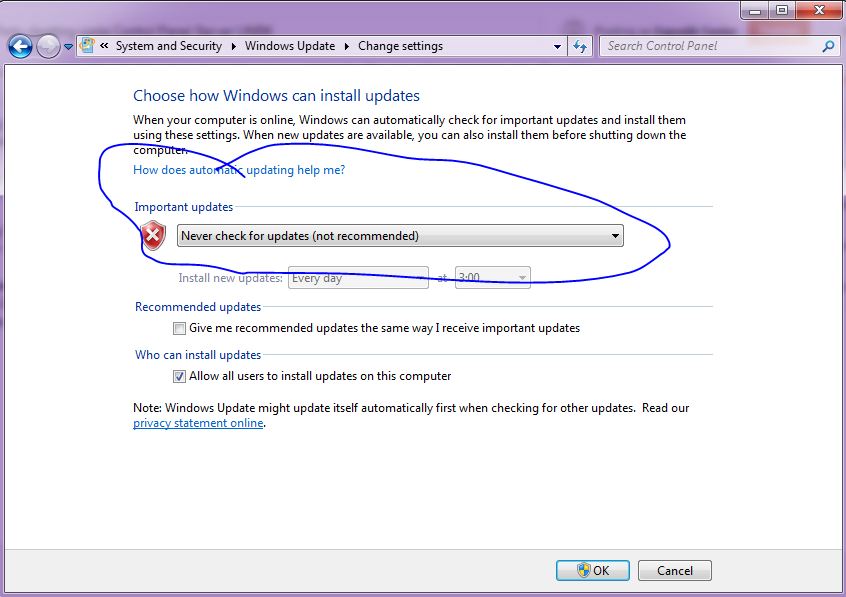This screenshot has width=846, height=597.
Task: Open the address bar history dropdown
Action: click(557, 46)
